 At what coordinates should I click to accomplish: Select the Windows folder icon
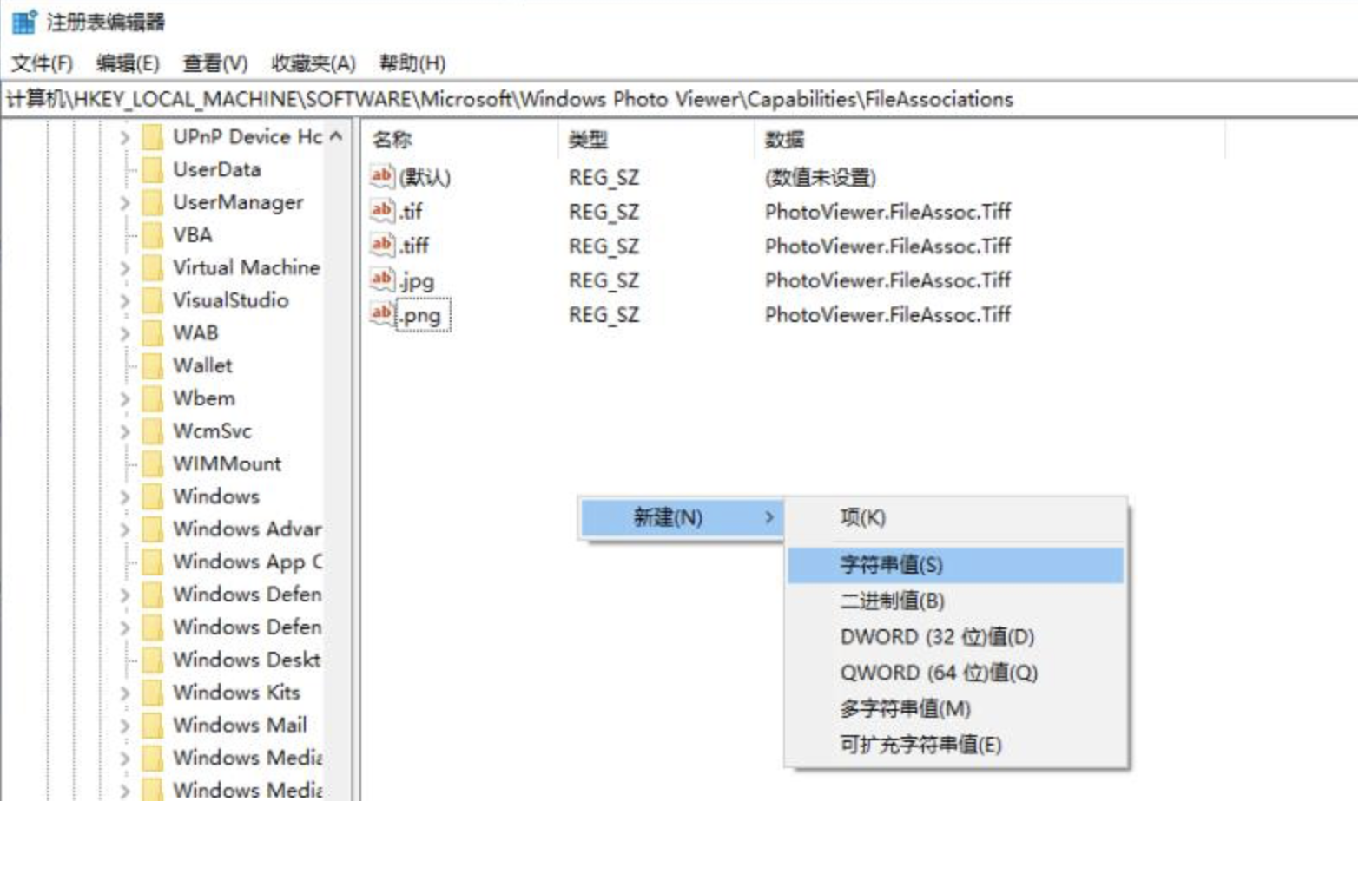pyautogui.click(x=153, y=496)
